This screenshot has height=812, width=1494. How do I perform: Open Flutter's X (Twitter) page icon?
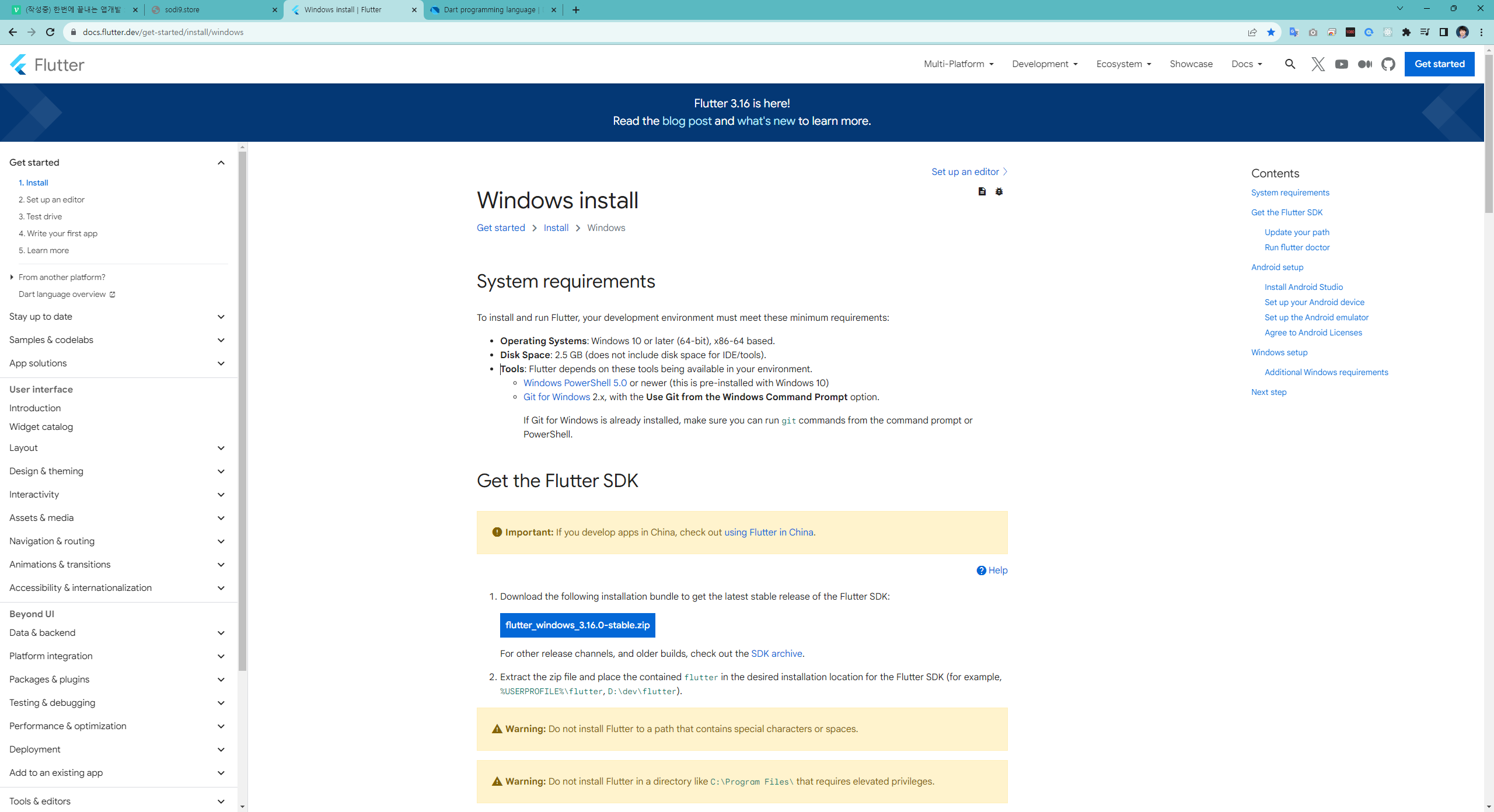1318,64
